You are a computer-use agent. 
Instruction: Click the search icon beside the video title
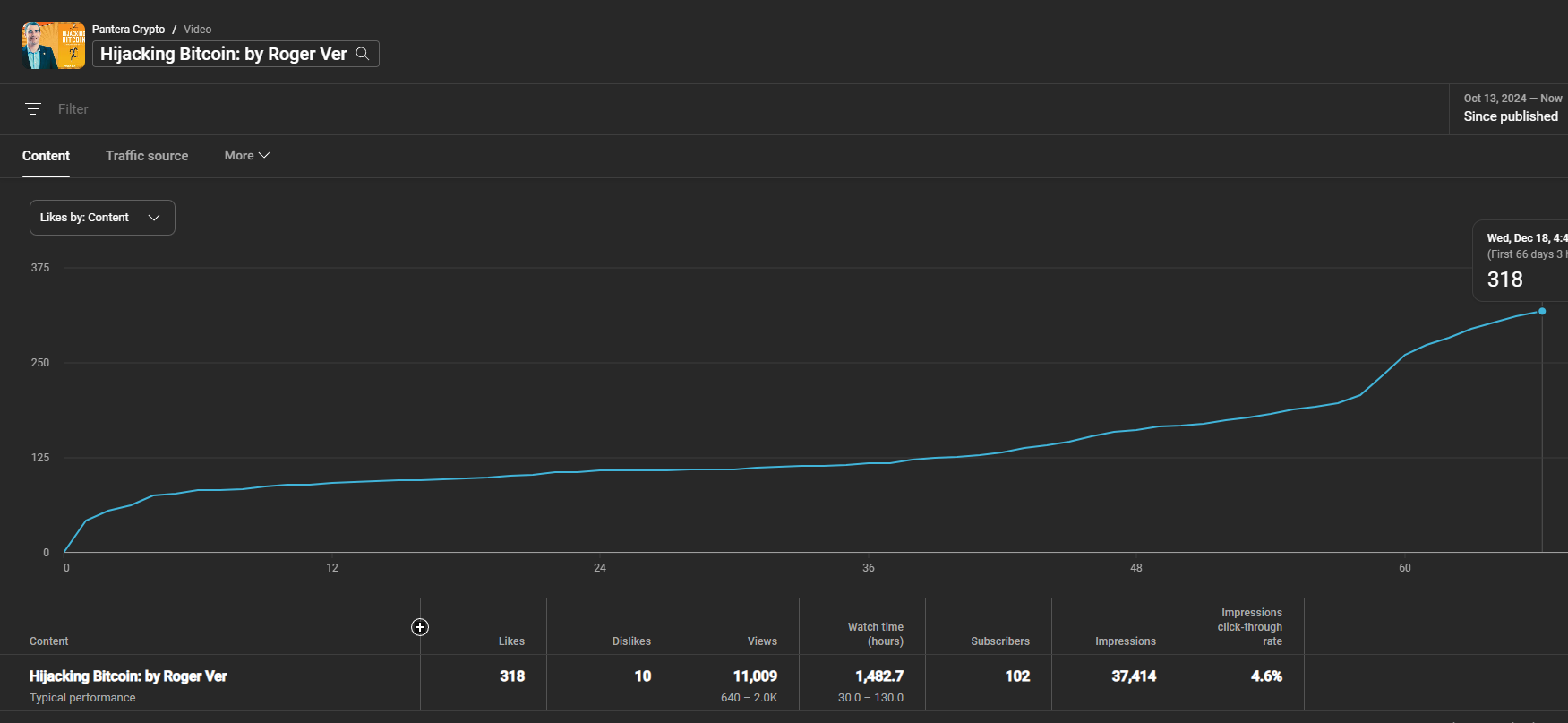(x=363, y=54)
